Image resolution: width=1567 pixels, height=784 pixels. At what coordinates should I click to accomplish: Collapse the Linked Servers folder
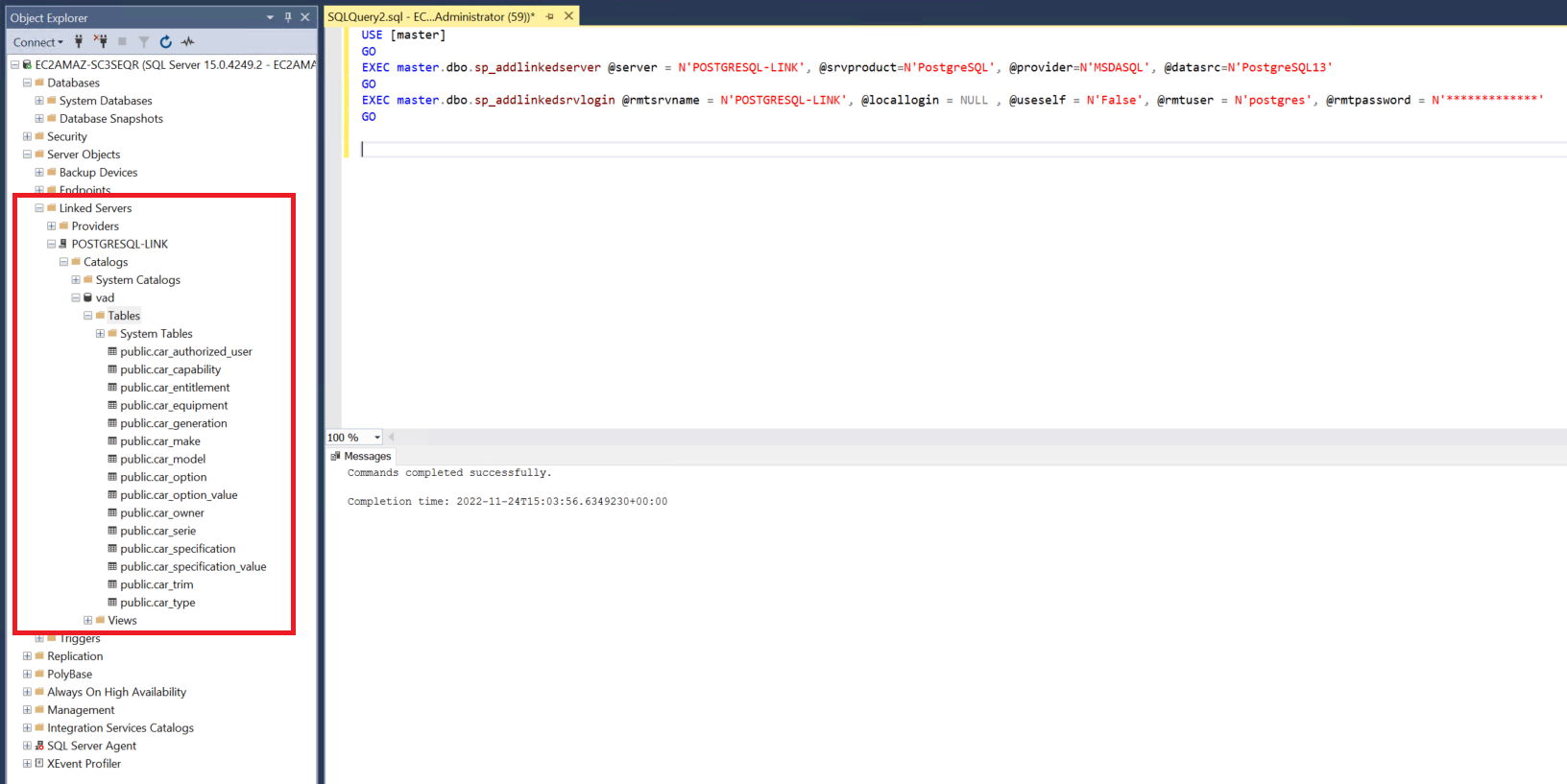pyautogui.click(x=39, y=208)
